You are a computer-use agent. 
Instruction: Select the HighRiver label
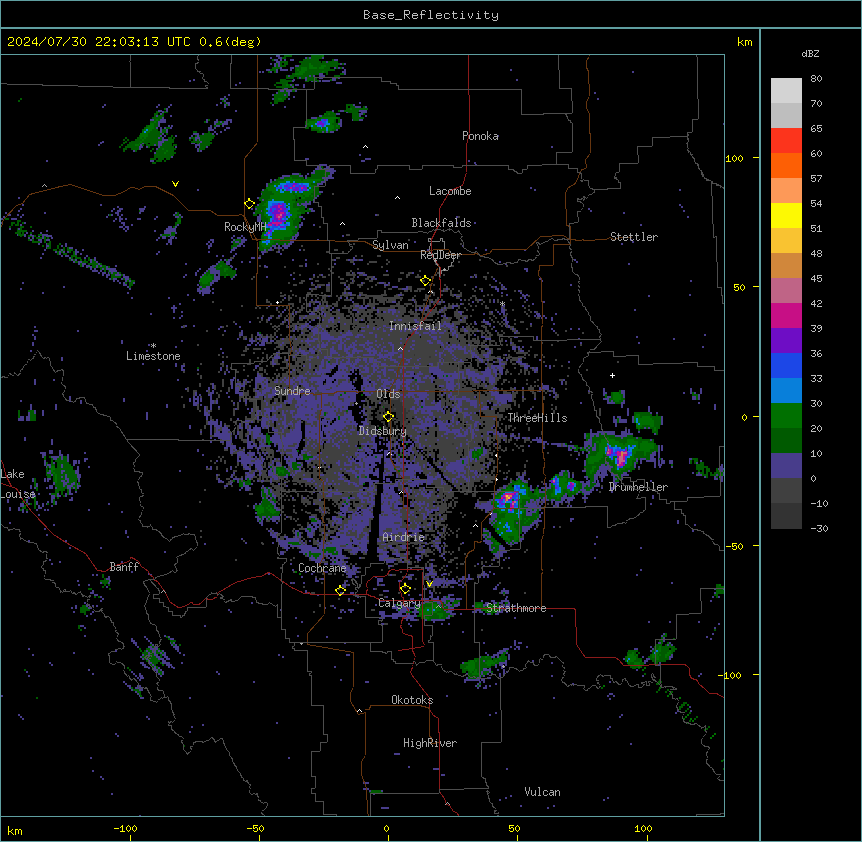click(430, 743)
